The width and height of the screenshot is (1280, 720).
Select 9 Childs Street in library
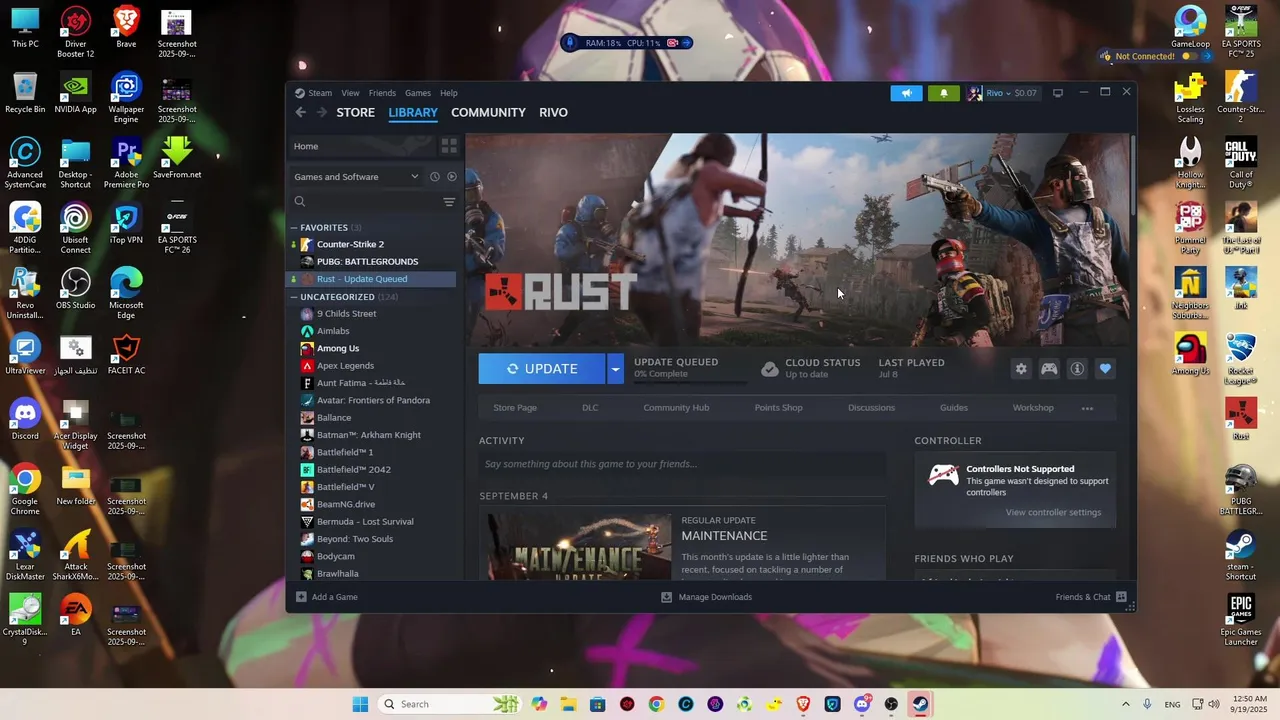[x=346, y=314]
